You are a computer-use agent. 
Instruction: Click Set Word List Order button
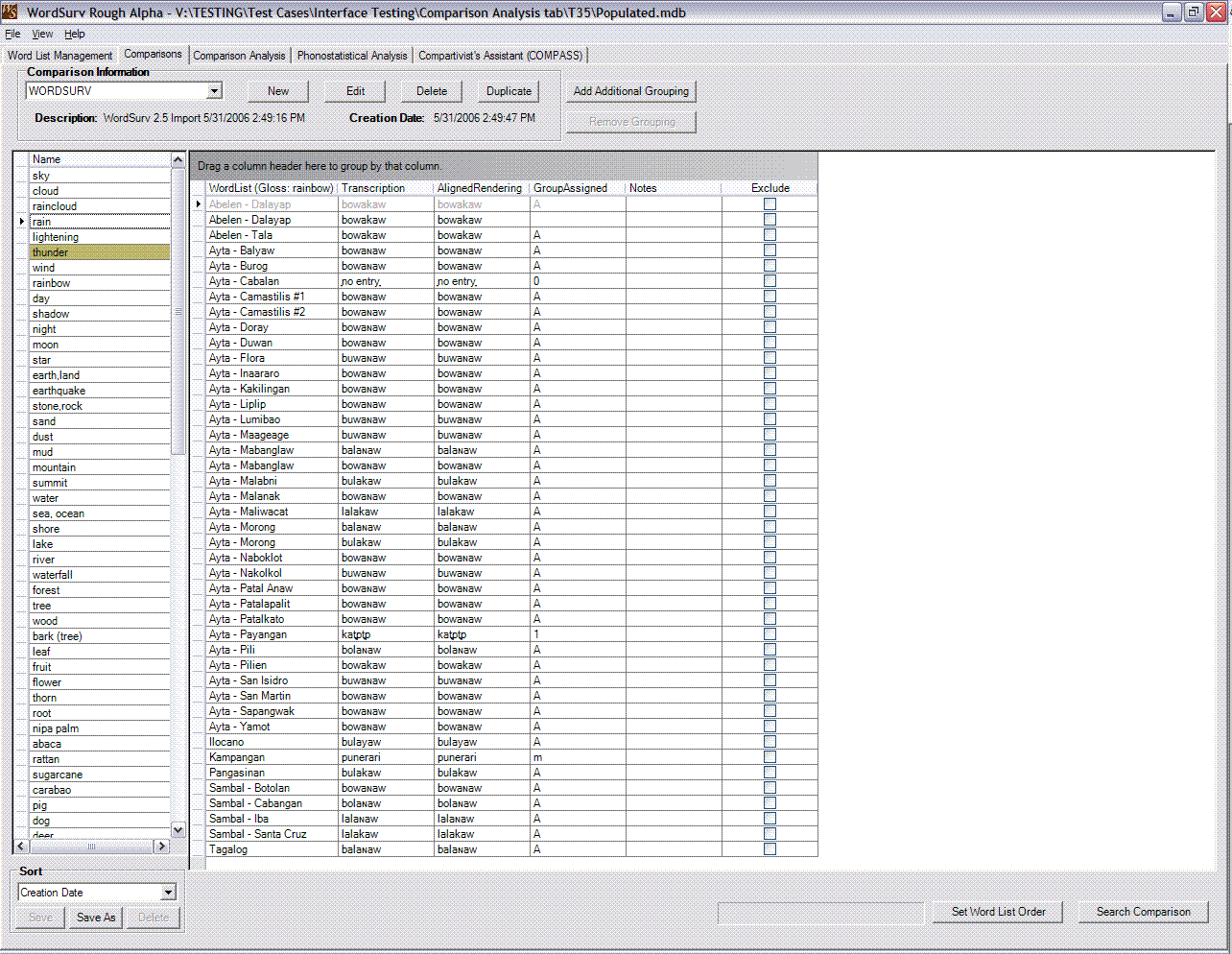click(999, 912)
